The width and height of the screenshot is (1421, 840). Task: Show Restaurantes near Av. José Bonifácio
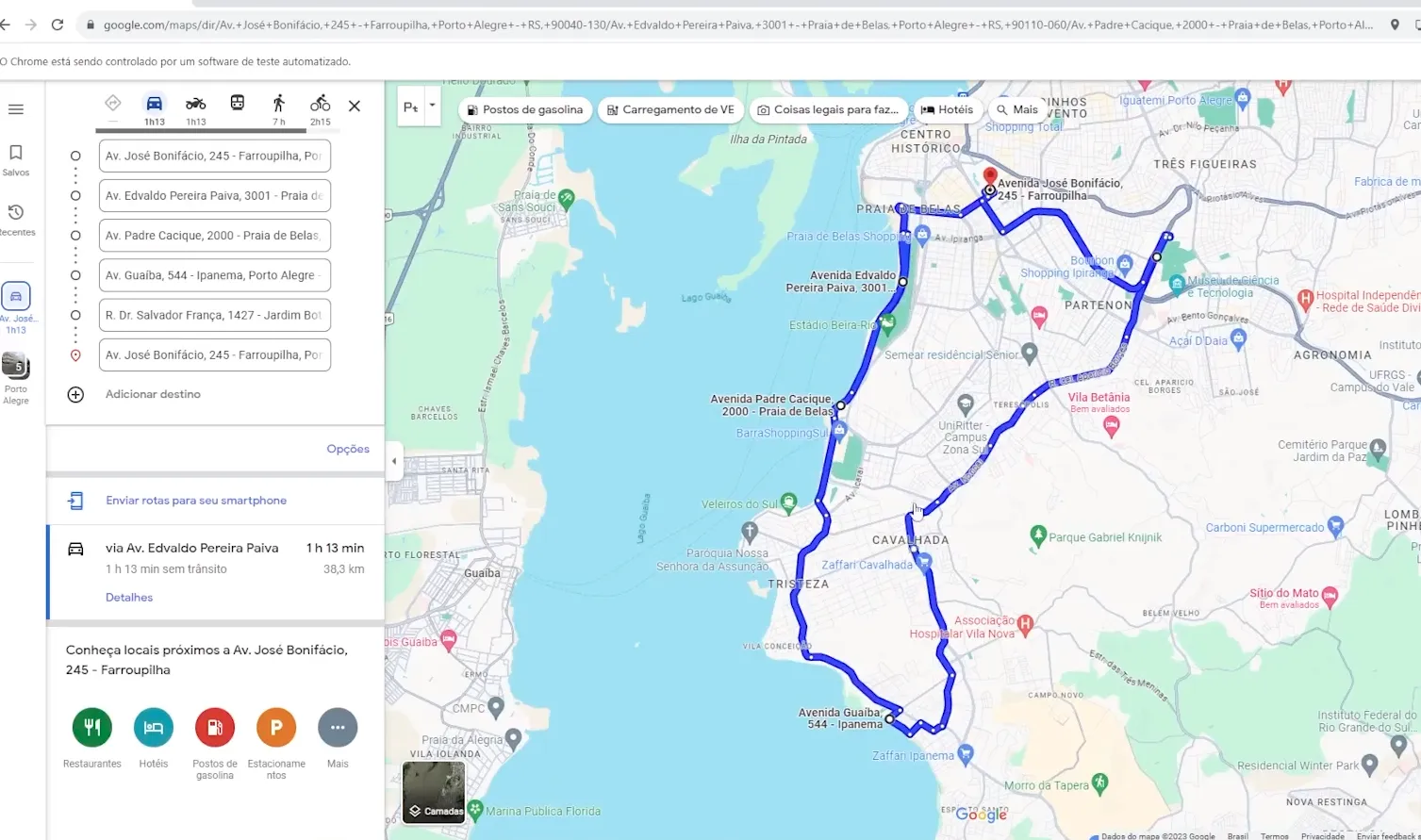coord(91,727)
